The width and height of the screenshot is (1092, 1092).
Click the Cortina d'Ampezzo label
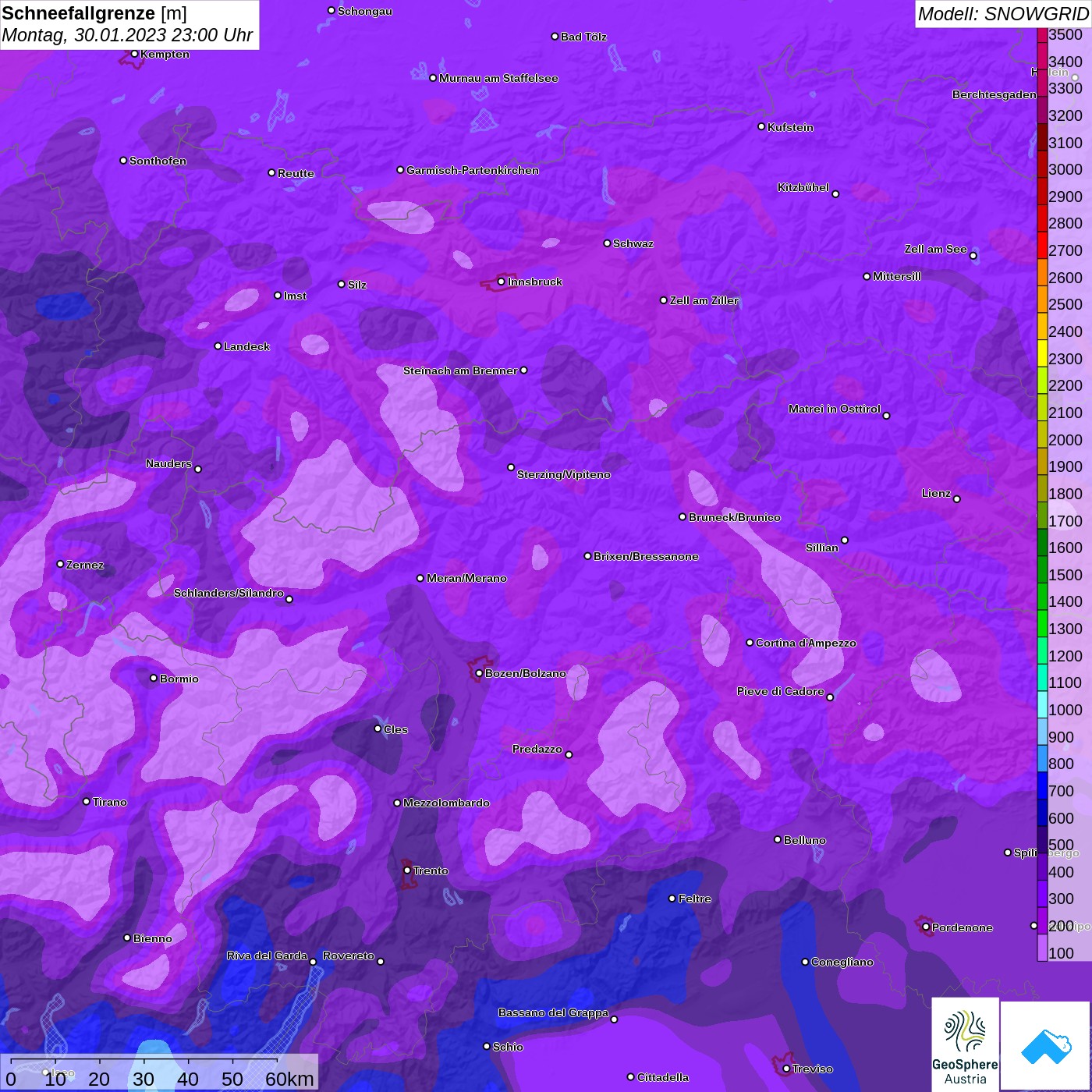pyautogui.click(x=806, y=643)
